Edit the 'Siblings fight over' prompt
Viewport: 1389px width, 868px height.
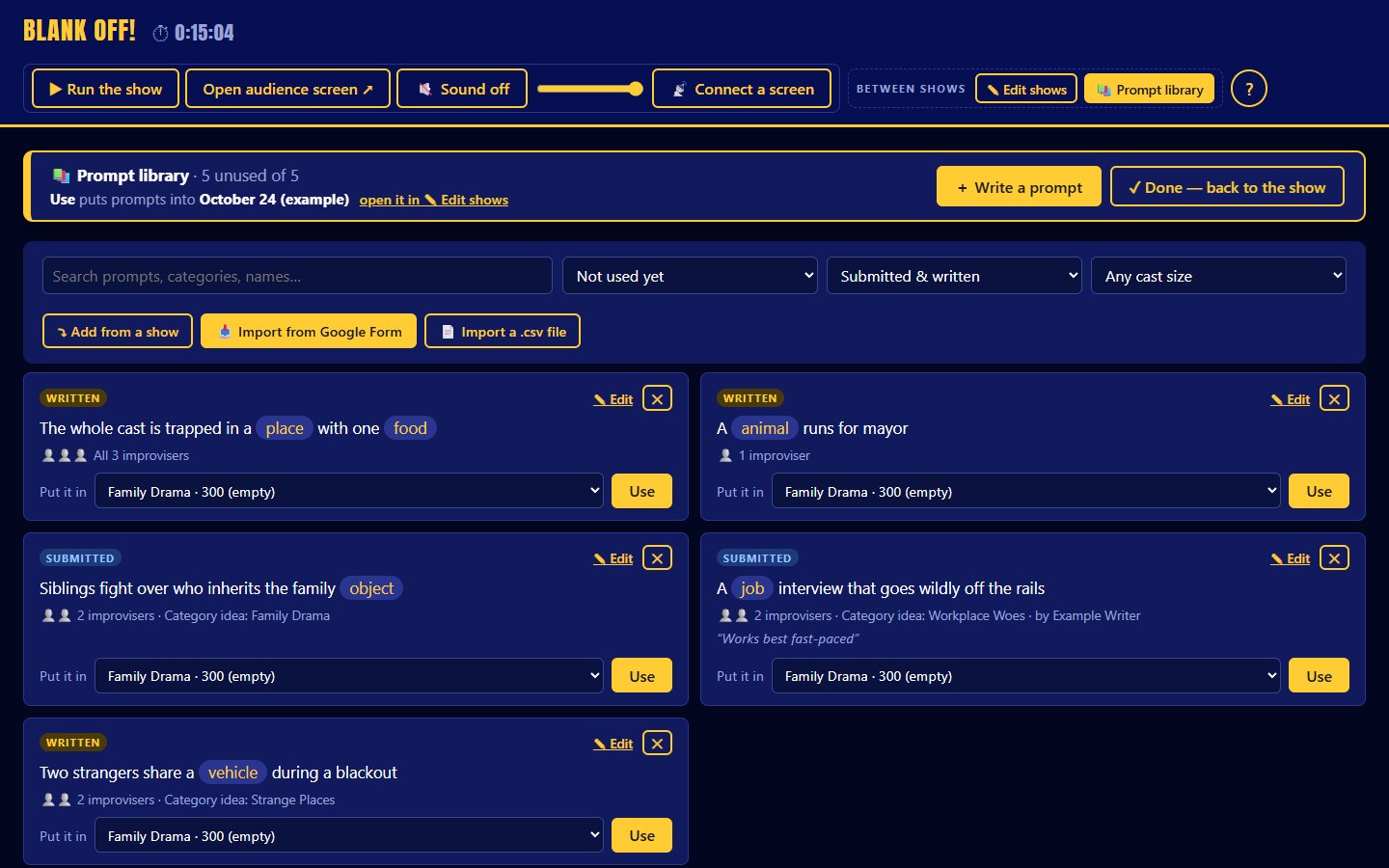click(613, 558)
